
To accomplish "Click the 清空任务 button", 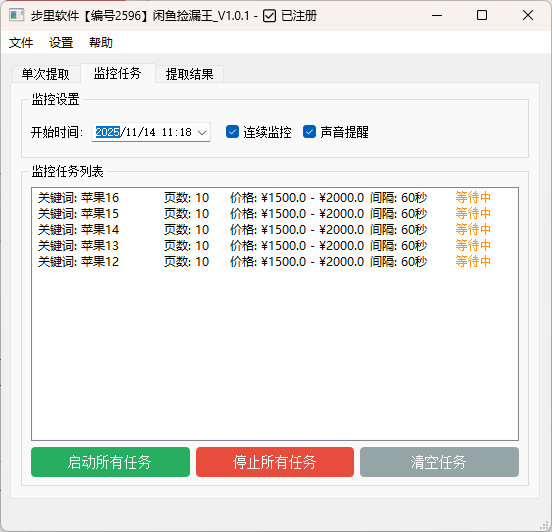I will (x=439, y=462).
